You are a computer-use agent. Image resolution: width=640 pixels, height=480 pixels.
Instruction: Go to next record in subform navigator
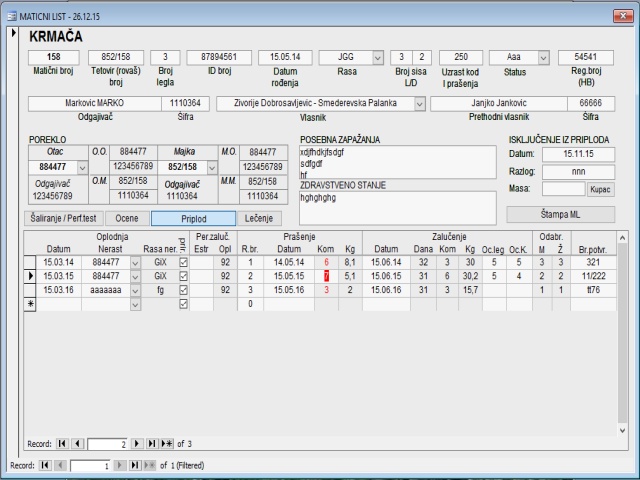coord(139,441)
